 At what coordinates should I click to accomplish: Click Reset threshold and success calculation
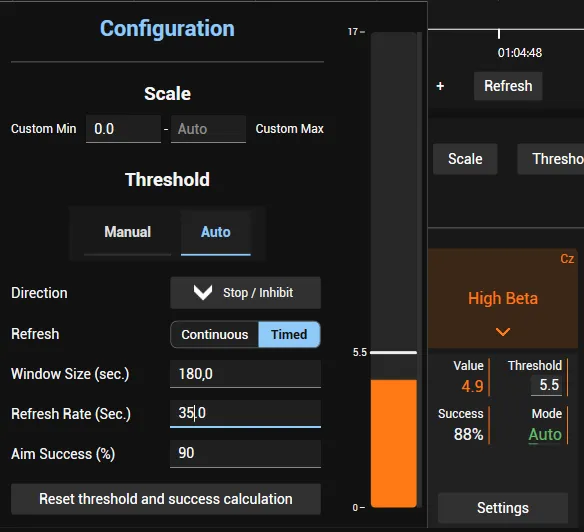click(166, 499)
